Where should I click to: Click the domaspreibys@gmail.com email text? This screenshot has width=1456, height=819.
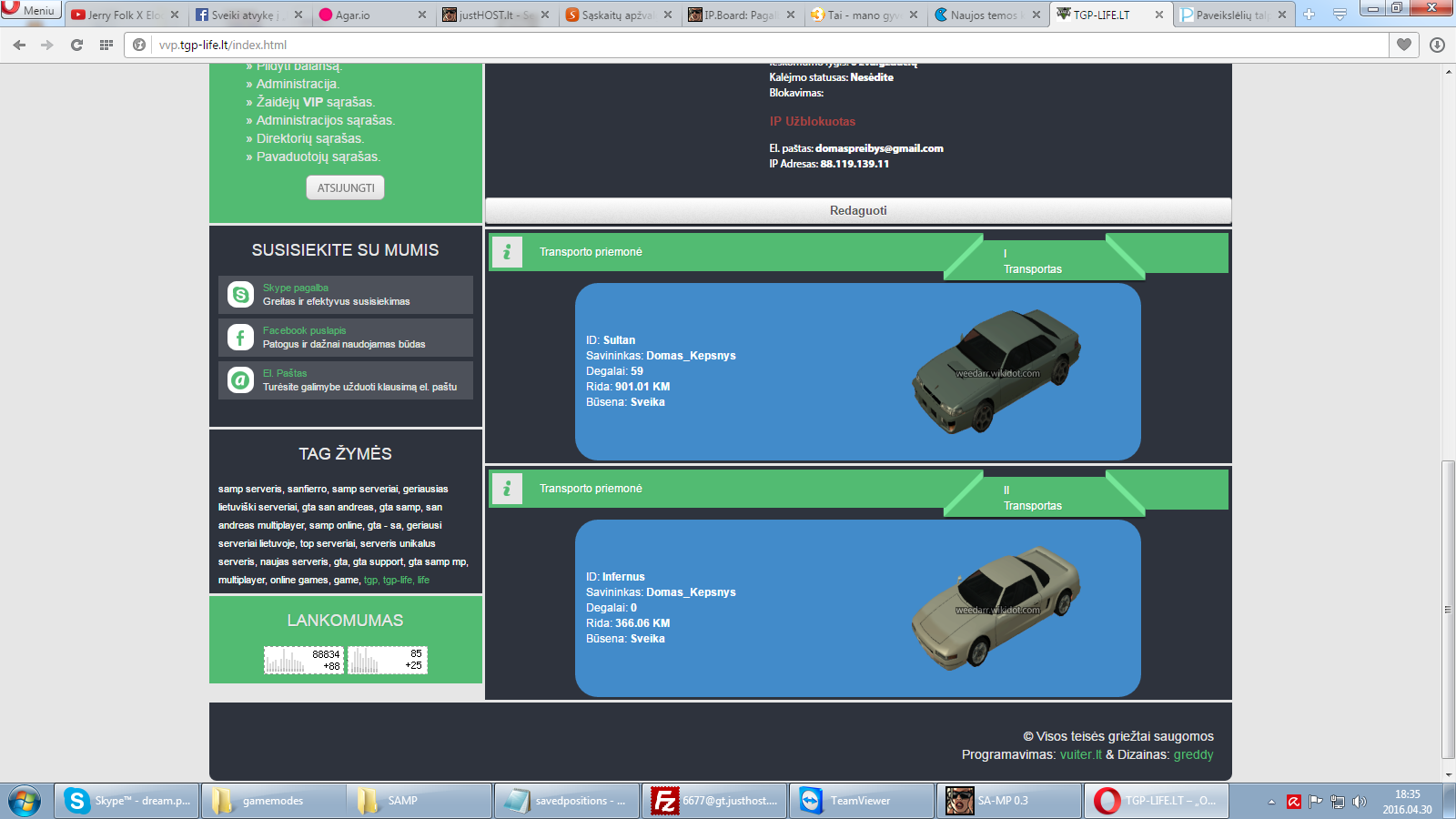[x=879, y=148]
